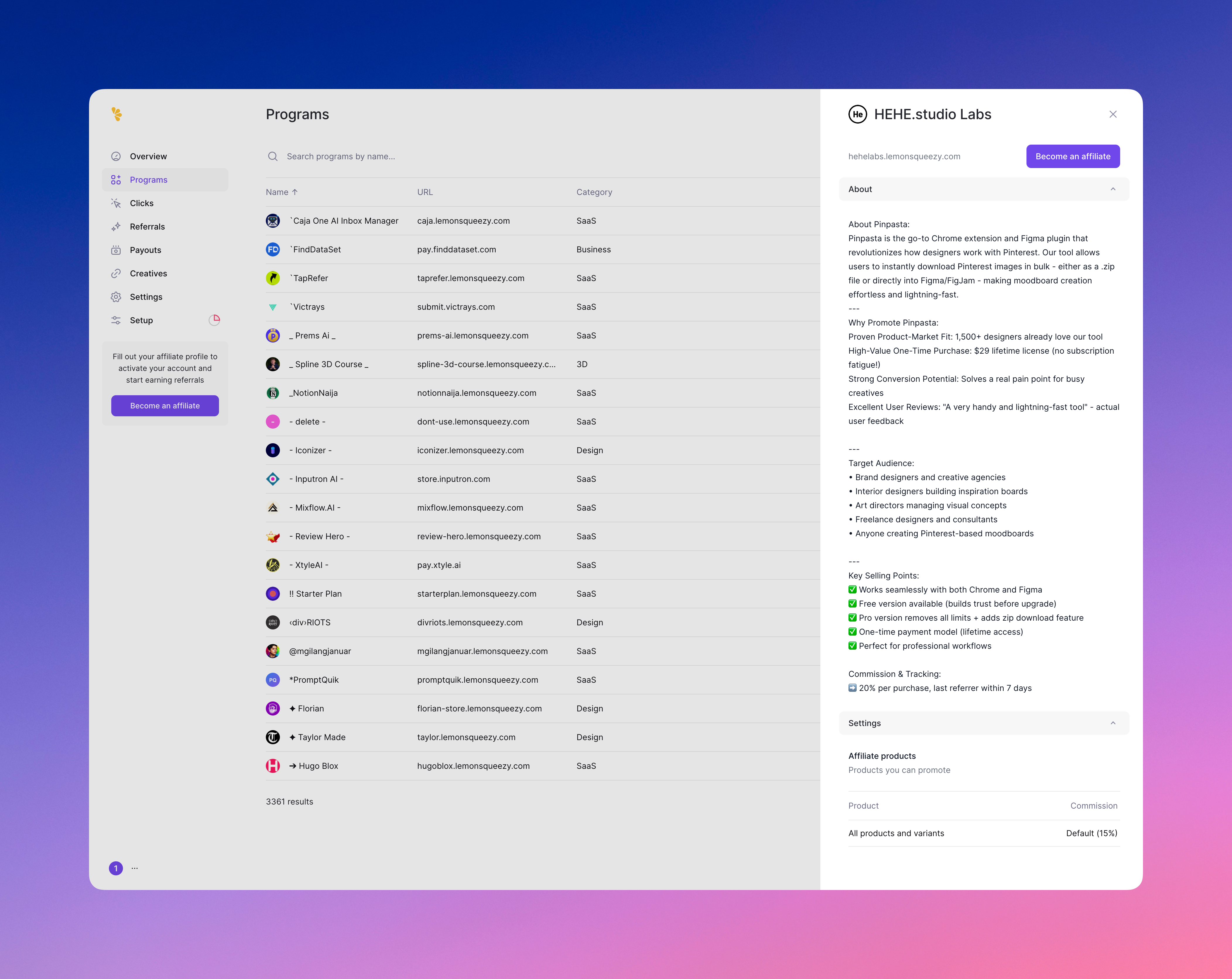
Task: Click the Creatives link icon
Action: [116, 274]
